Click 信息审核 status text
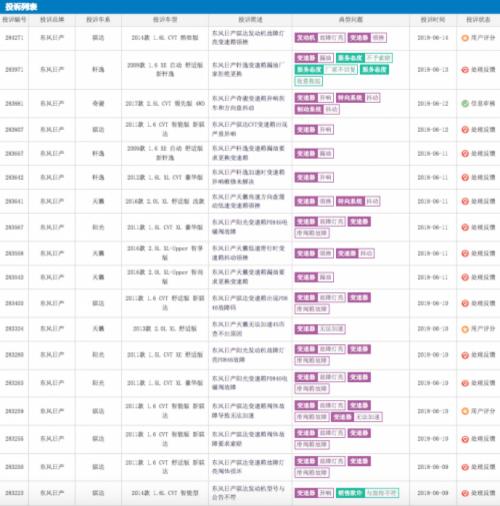500x506 pixels. (483, 104)
